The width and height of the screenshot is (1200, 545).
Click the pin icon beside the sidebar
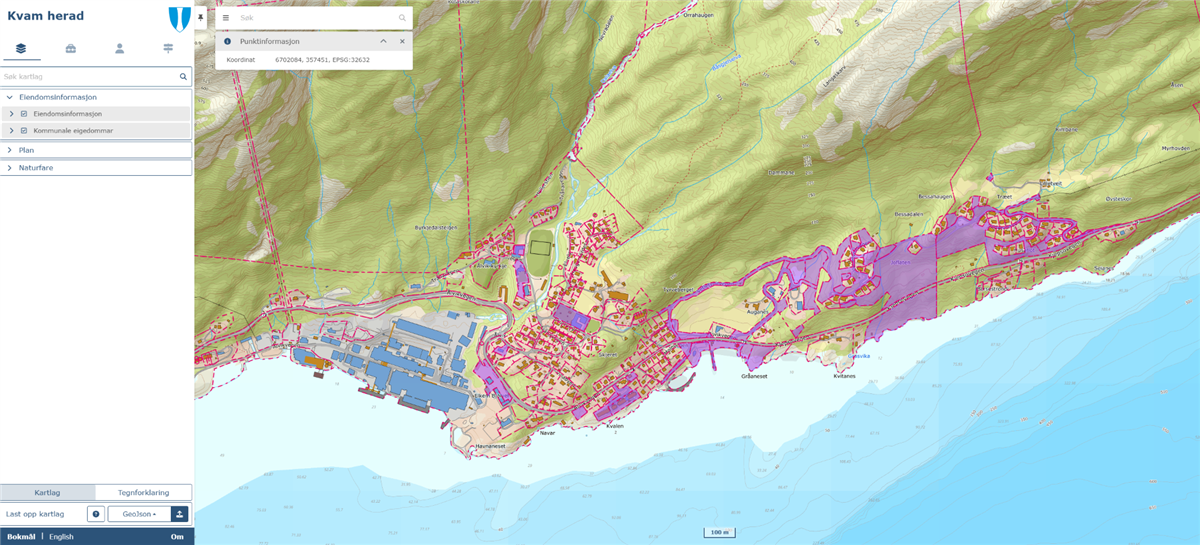(201, 18)
